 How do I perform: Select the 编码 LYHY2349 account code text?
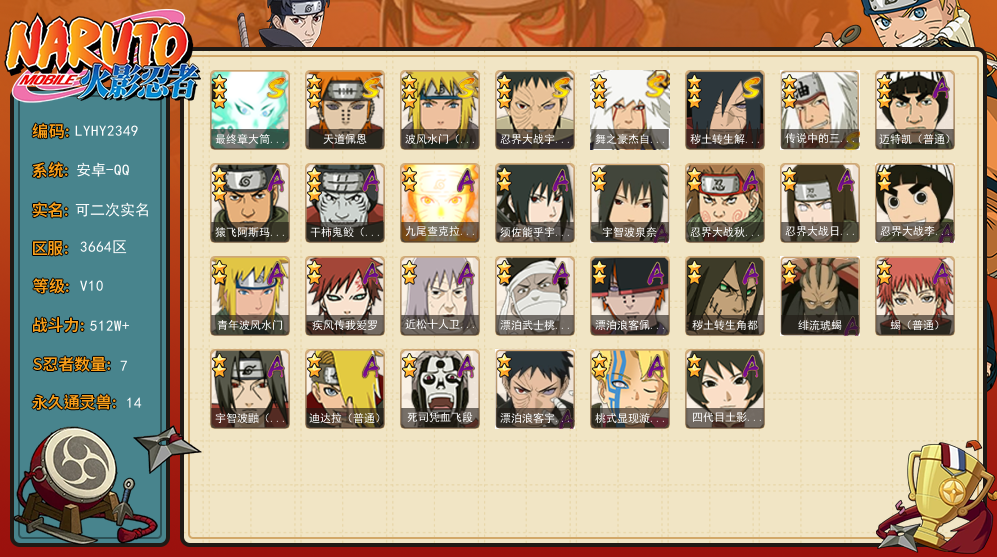(85, 132)
